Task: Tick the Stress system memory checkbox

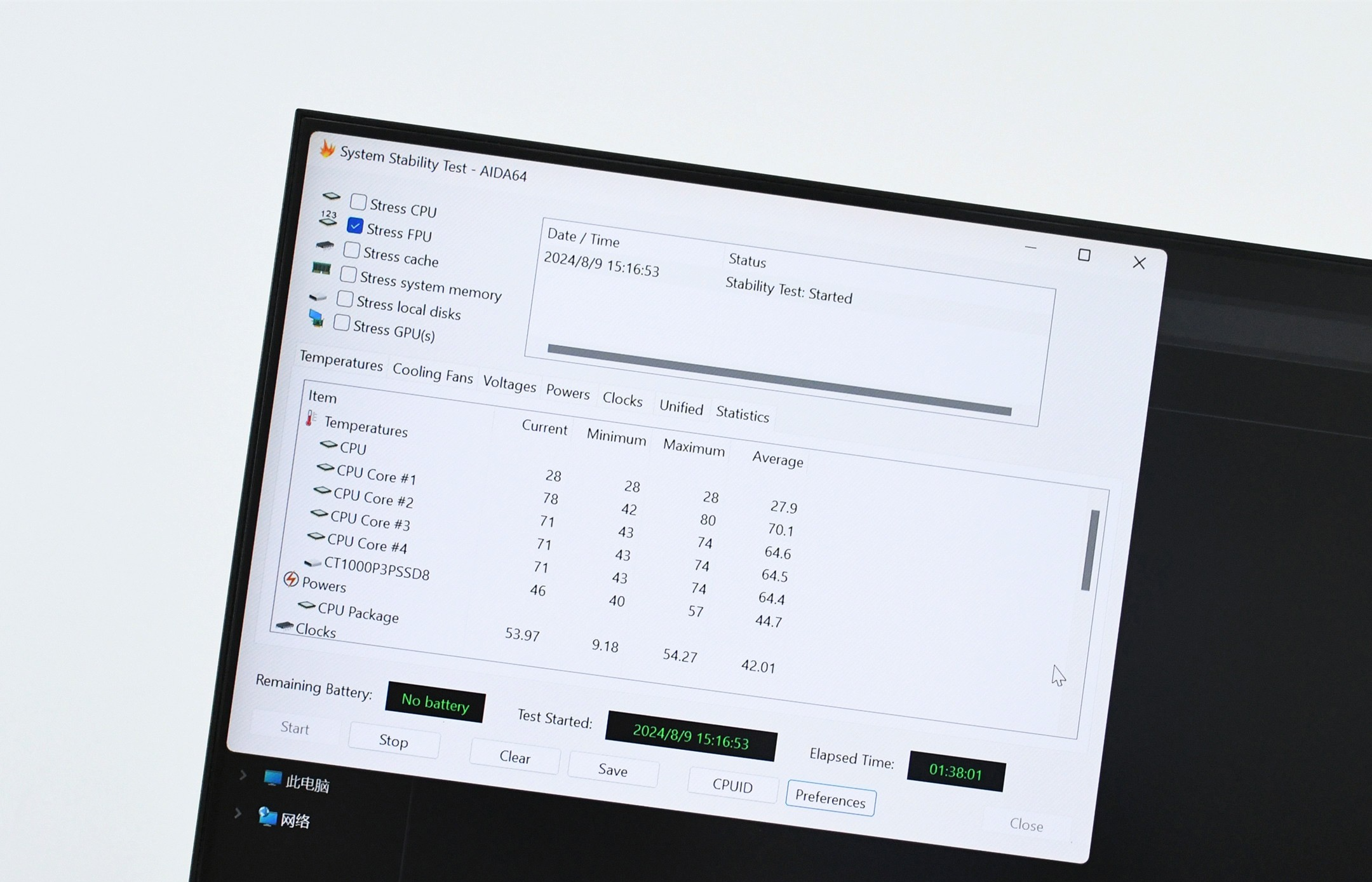Action: click(348, 275)
